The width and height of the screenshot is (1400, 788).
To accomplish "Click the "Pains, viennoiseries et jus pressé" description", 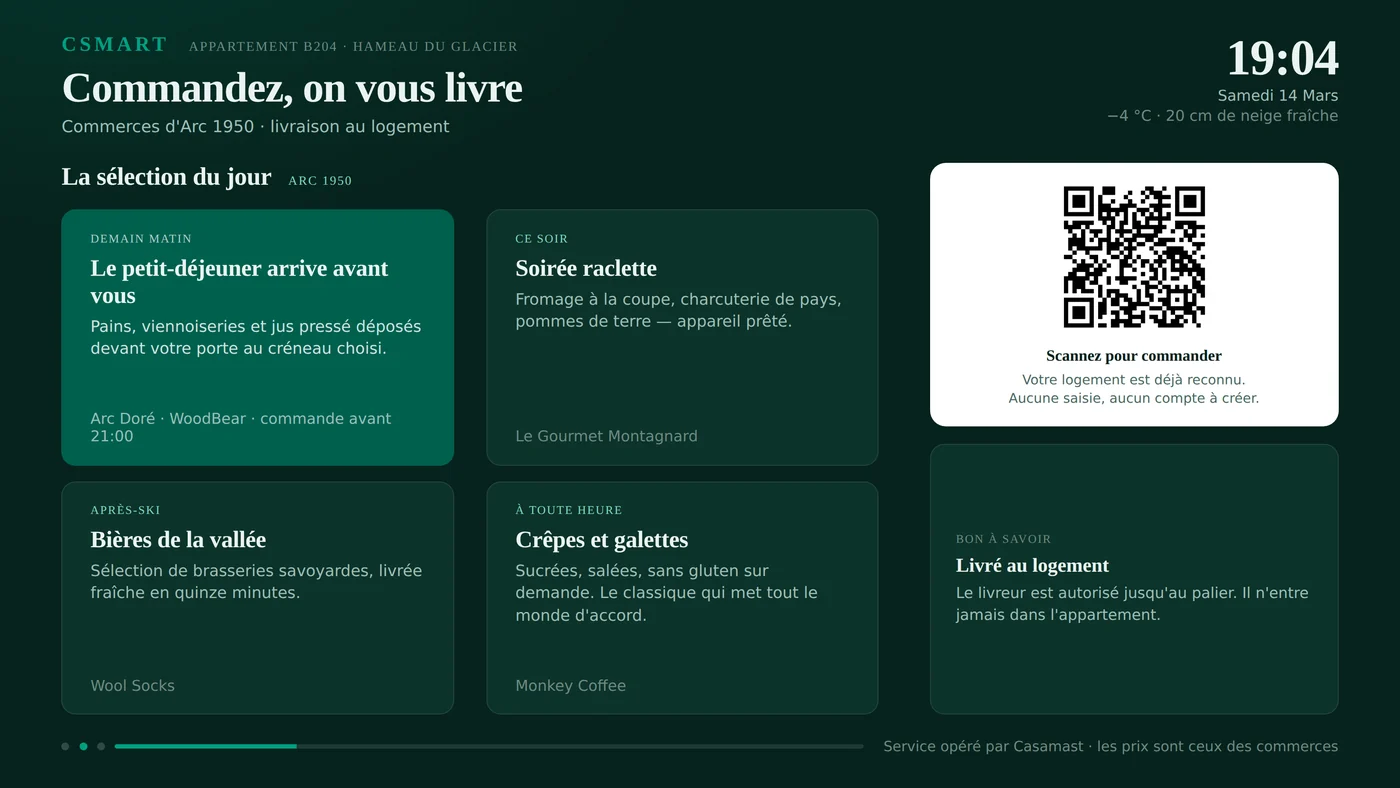I will click(x=256, y=338).
